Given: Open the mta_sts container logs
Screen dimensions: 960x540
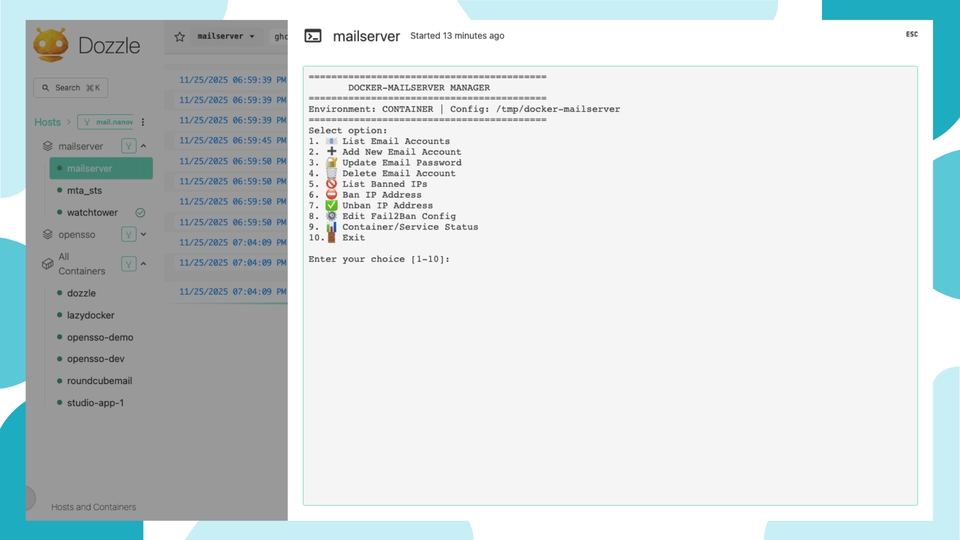Looking at the screenshot, I should point(84,190).
